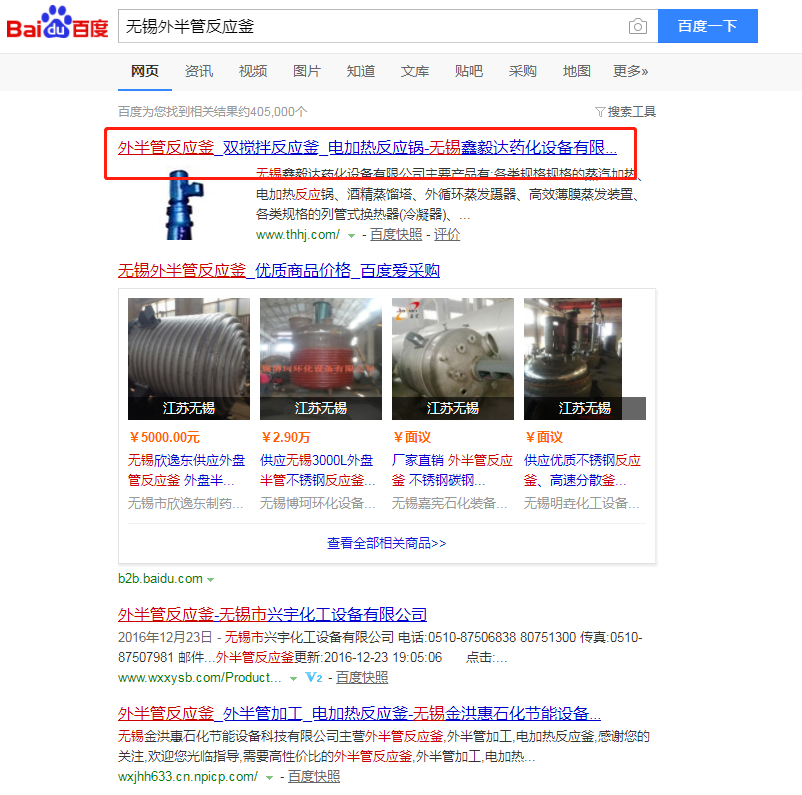The height and width of the screenshot is (795, 802).
Task: Open 无锡外半管反应釜_优质商品价格_百度爱采购 link
Action: click(x=279, y=271)
